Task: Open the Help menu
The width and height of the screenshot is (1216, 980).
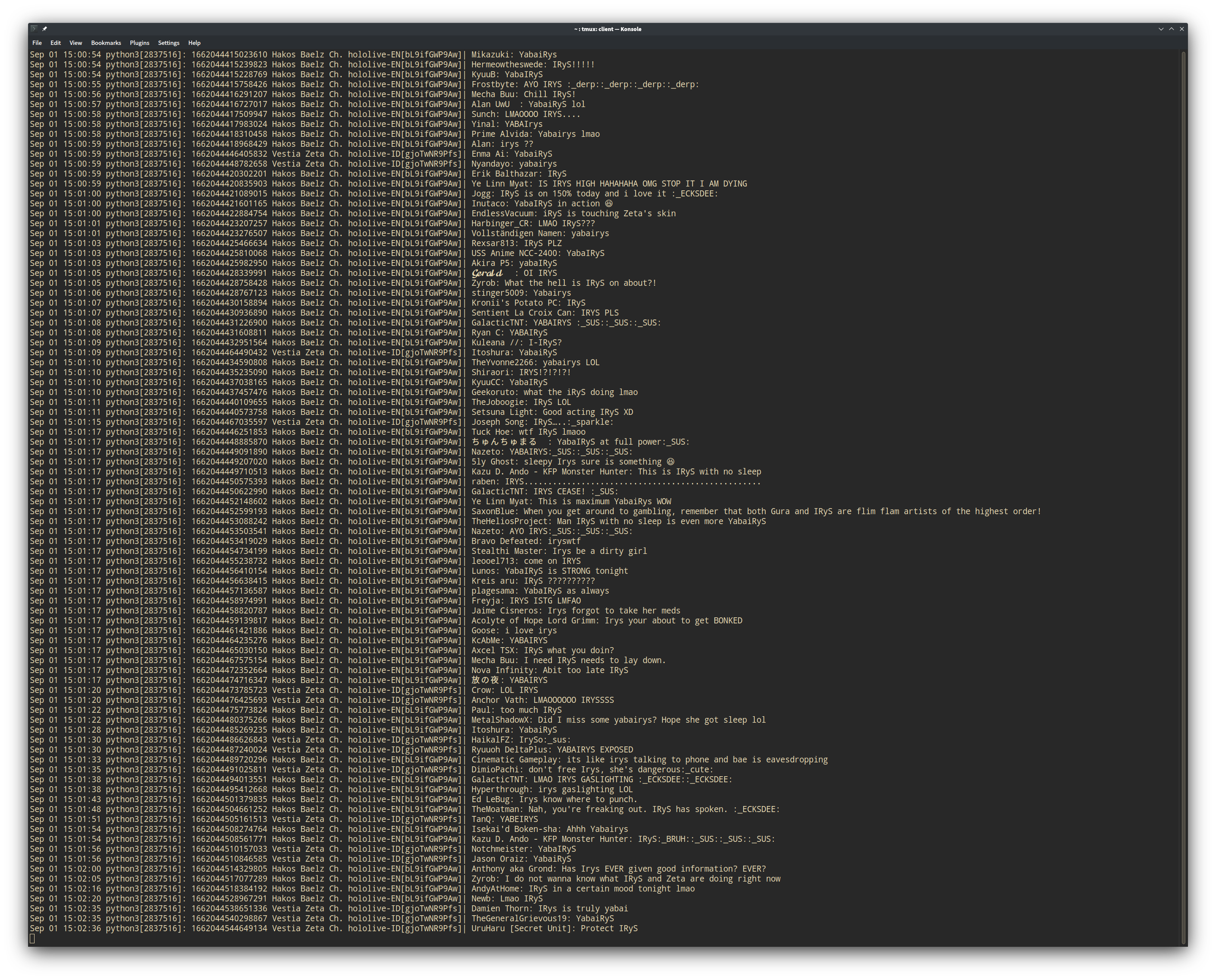Action: tap(194, 43)
